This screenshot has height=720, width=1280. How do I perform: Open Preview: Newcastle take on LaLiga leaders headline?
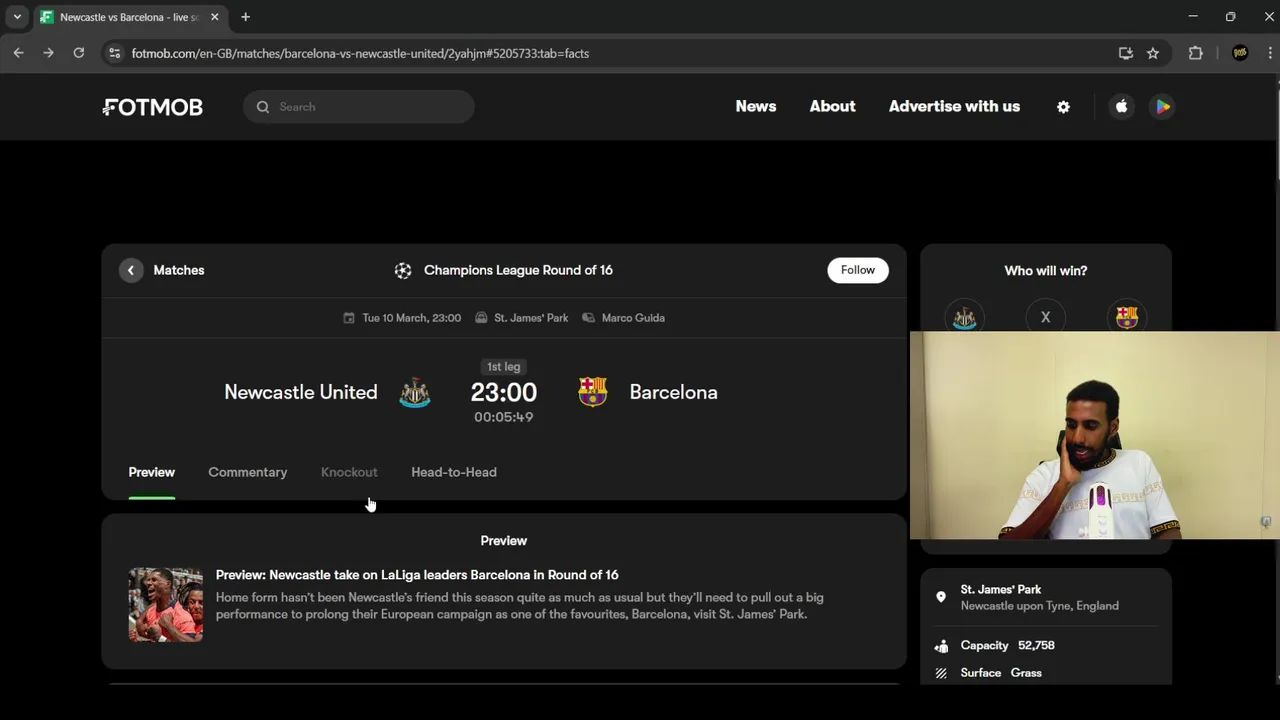click(417, 575)
